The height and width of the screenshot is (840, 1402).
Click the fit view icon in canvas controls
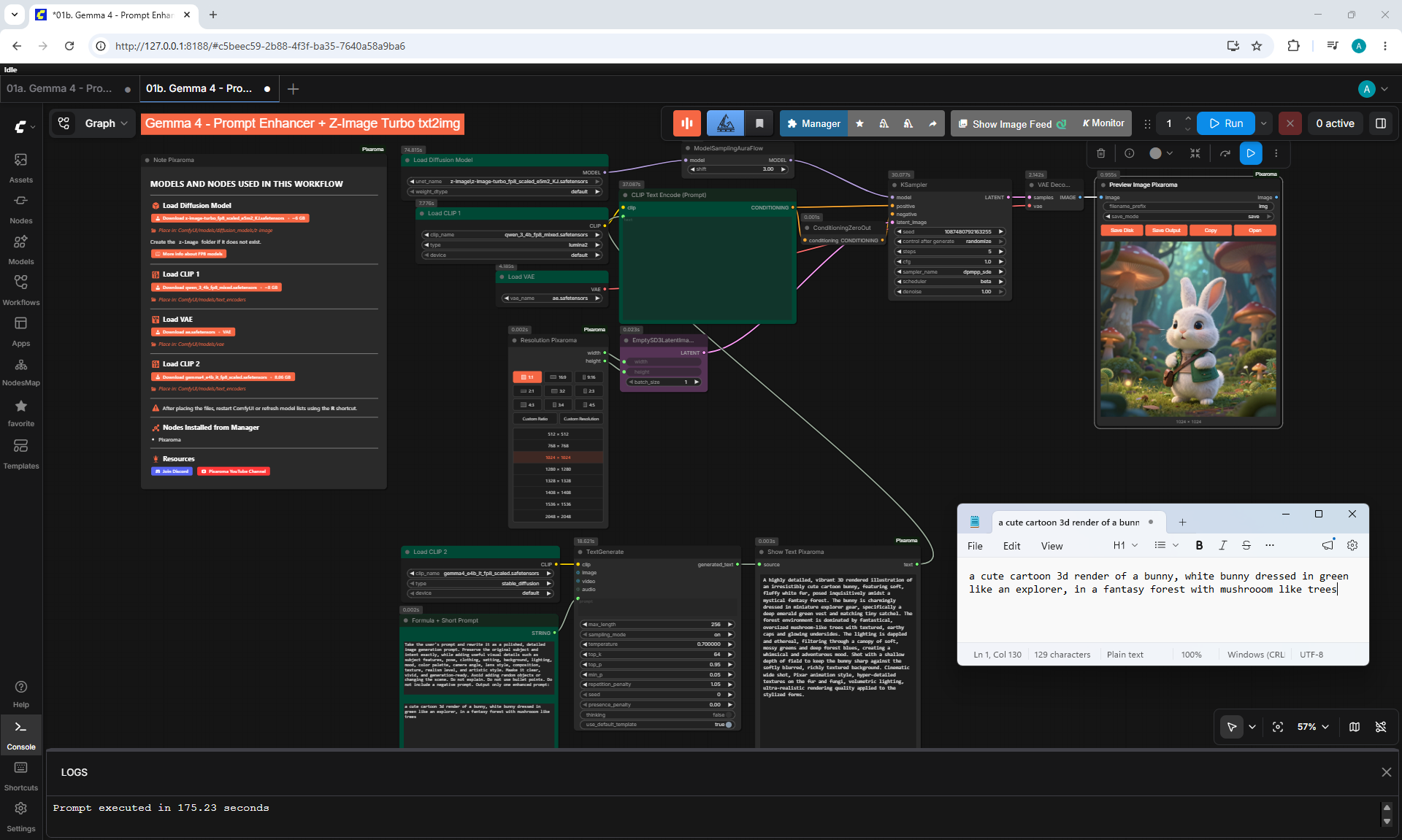[1278, 727]
